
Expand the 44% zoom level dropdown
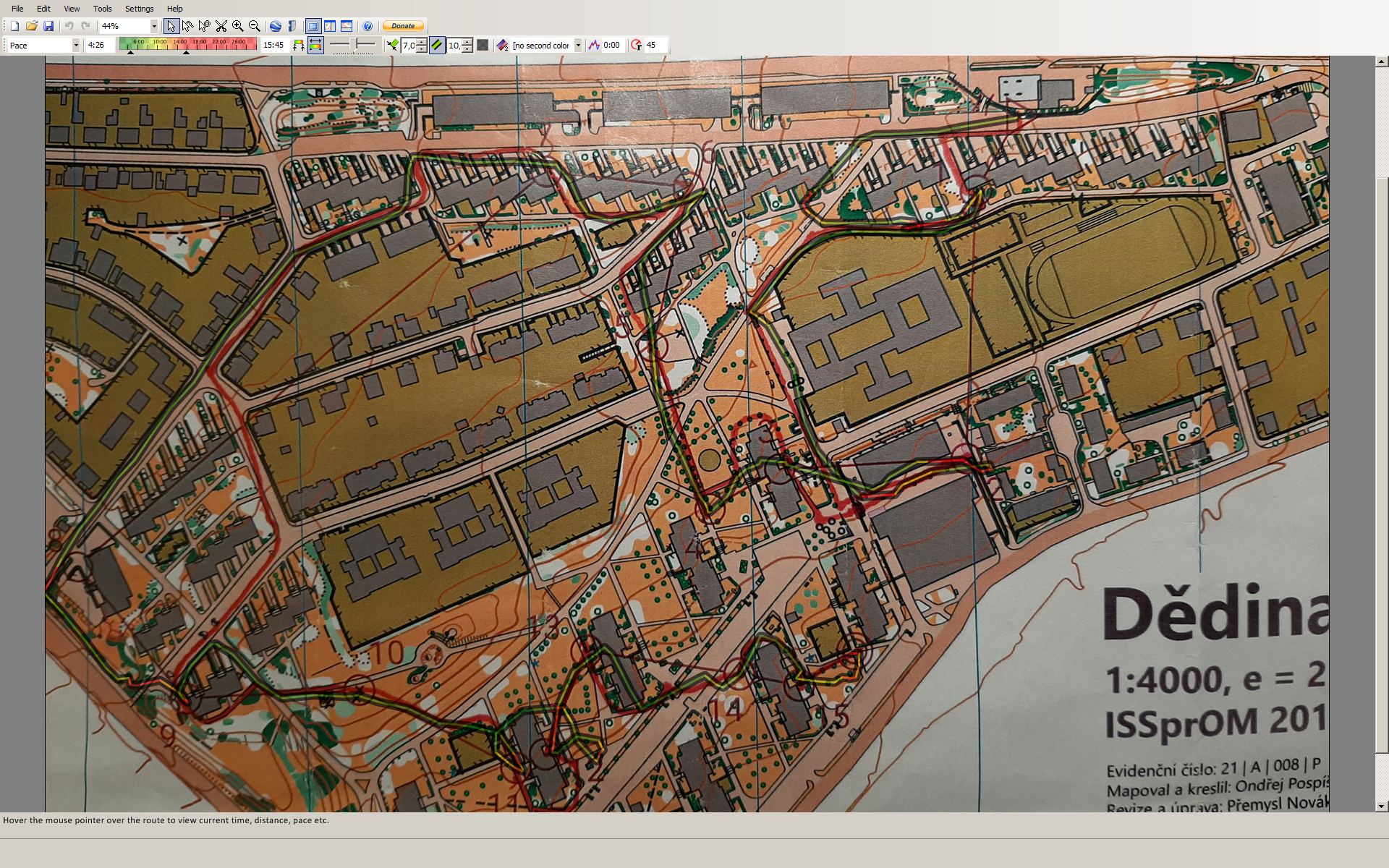click(154, 26)
